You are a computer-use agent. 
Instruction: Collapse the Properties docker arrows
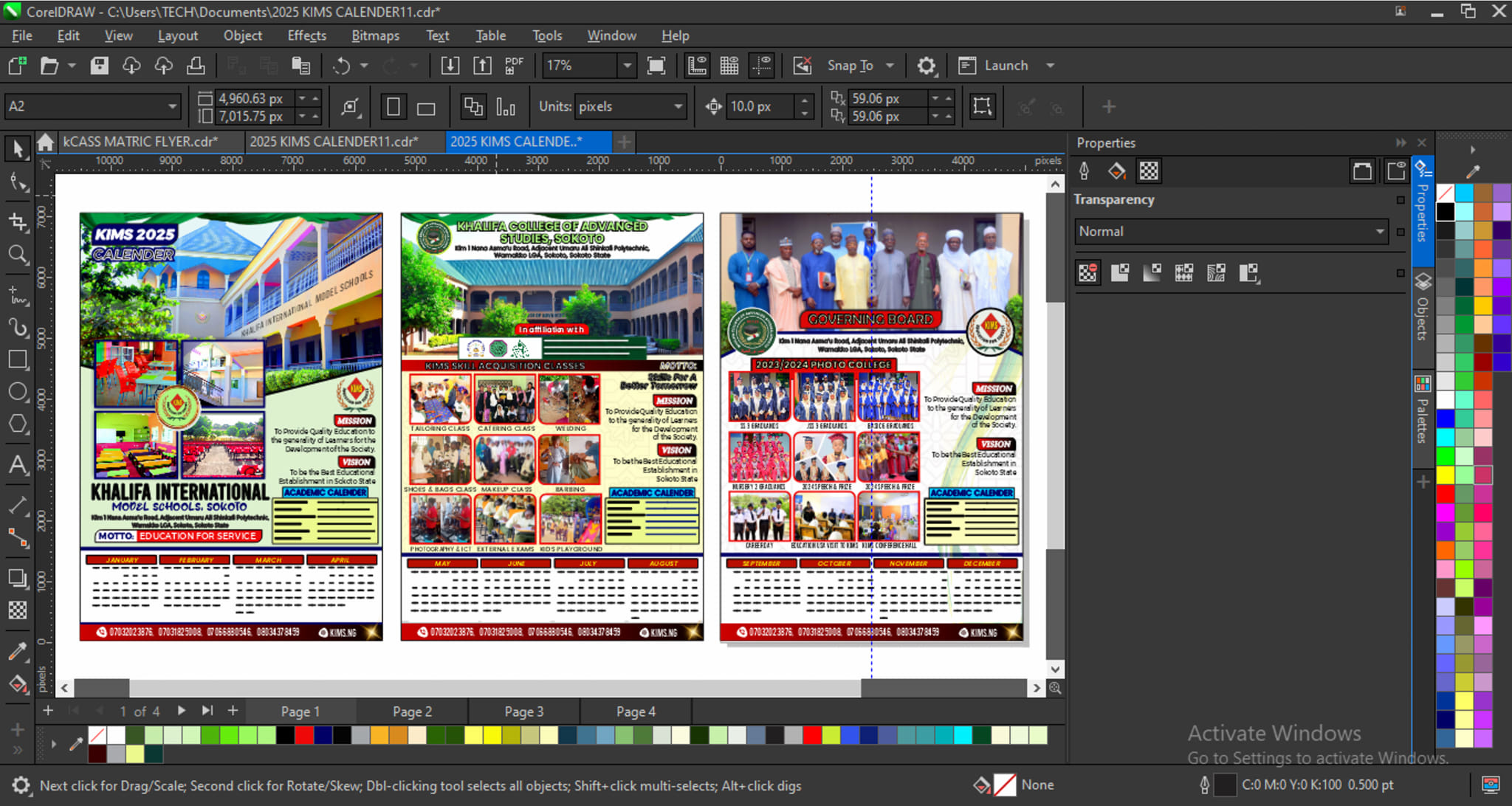point(1401,142)
